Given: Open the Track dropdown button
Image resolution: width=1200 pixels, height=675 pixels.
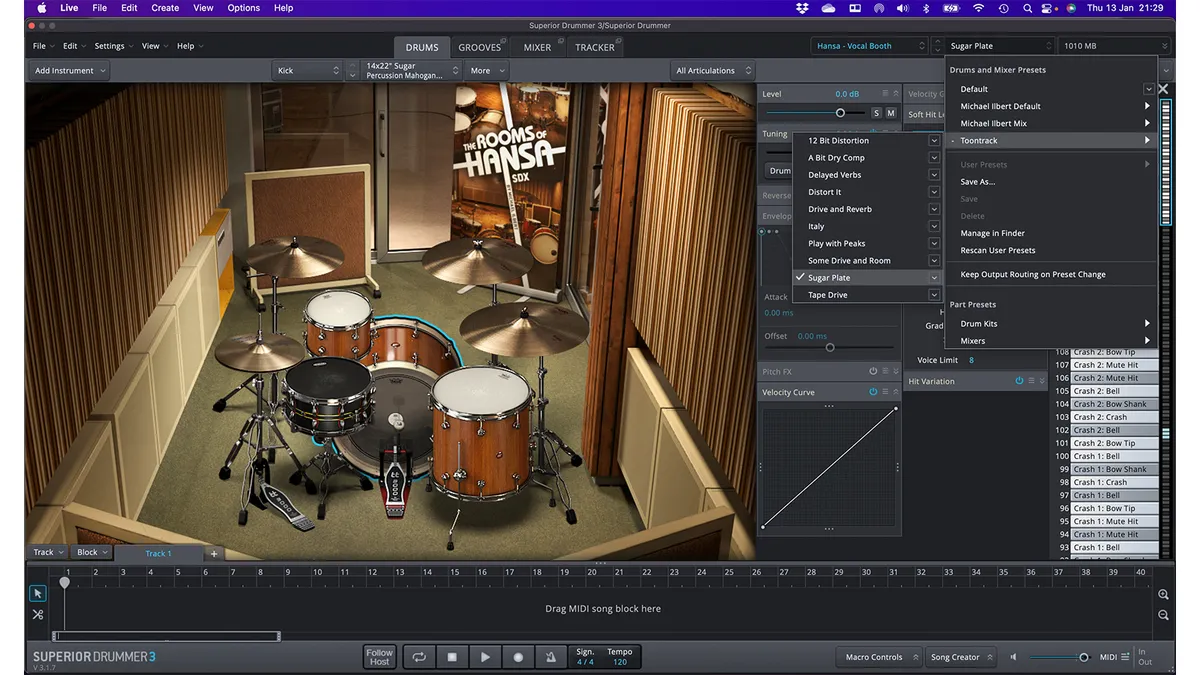Looking at the screenshot, I should [x=48, y=552].
